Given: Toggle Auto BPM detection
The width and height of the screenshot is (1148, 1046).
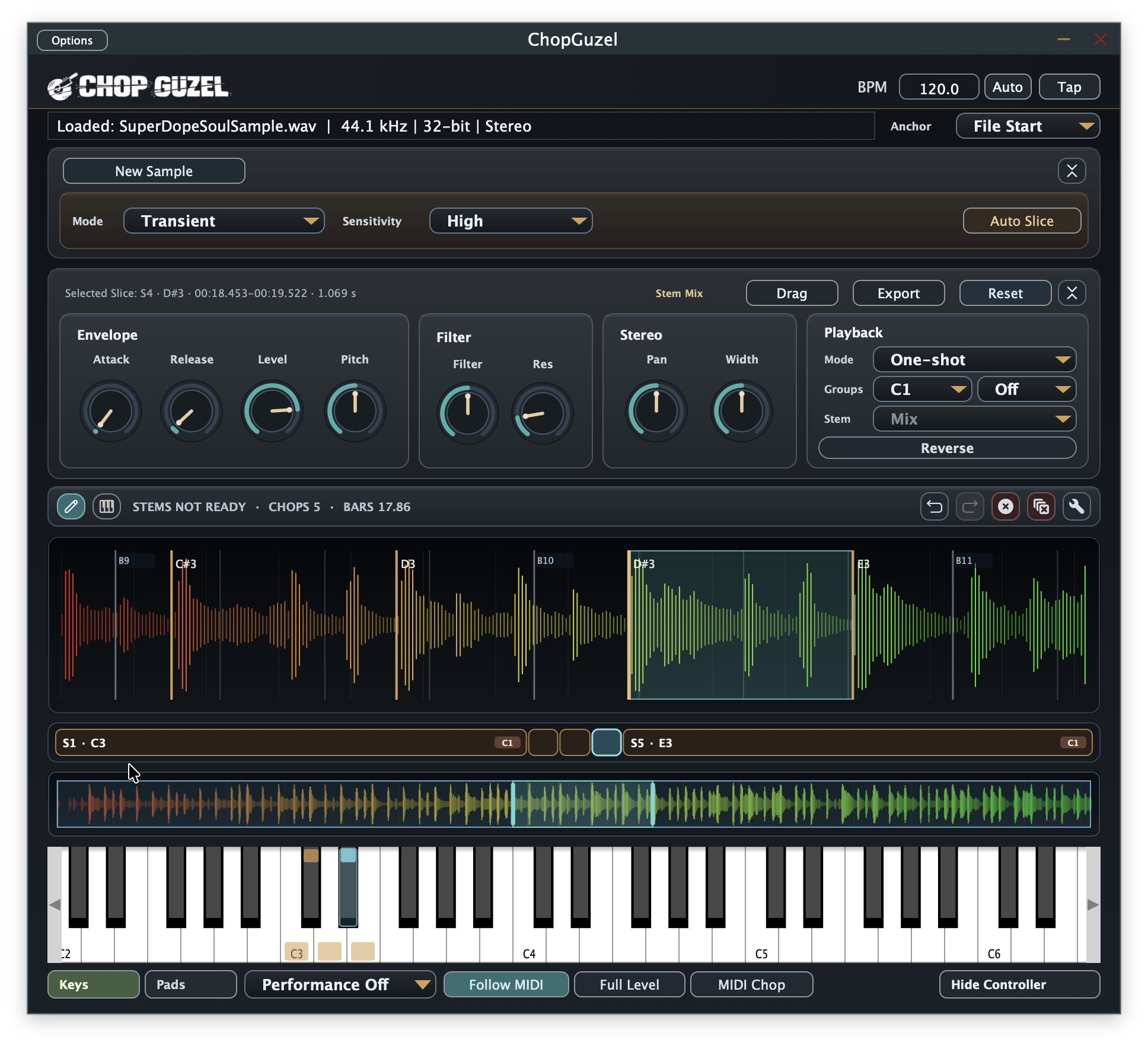Looking at the screenshot, I should [1007, 87].
